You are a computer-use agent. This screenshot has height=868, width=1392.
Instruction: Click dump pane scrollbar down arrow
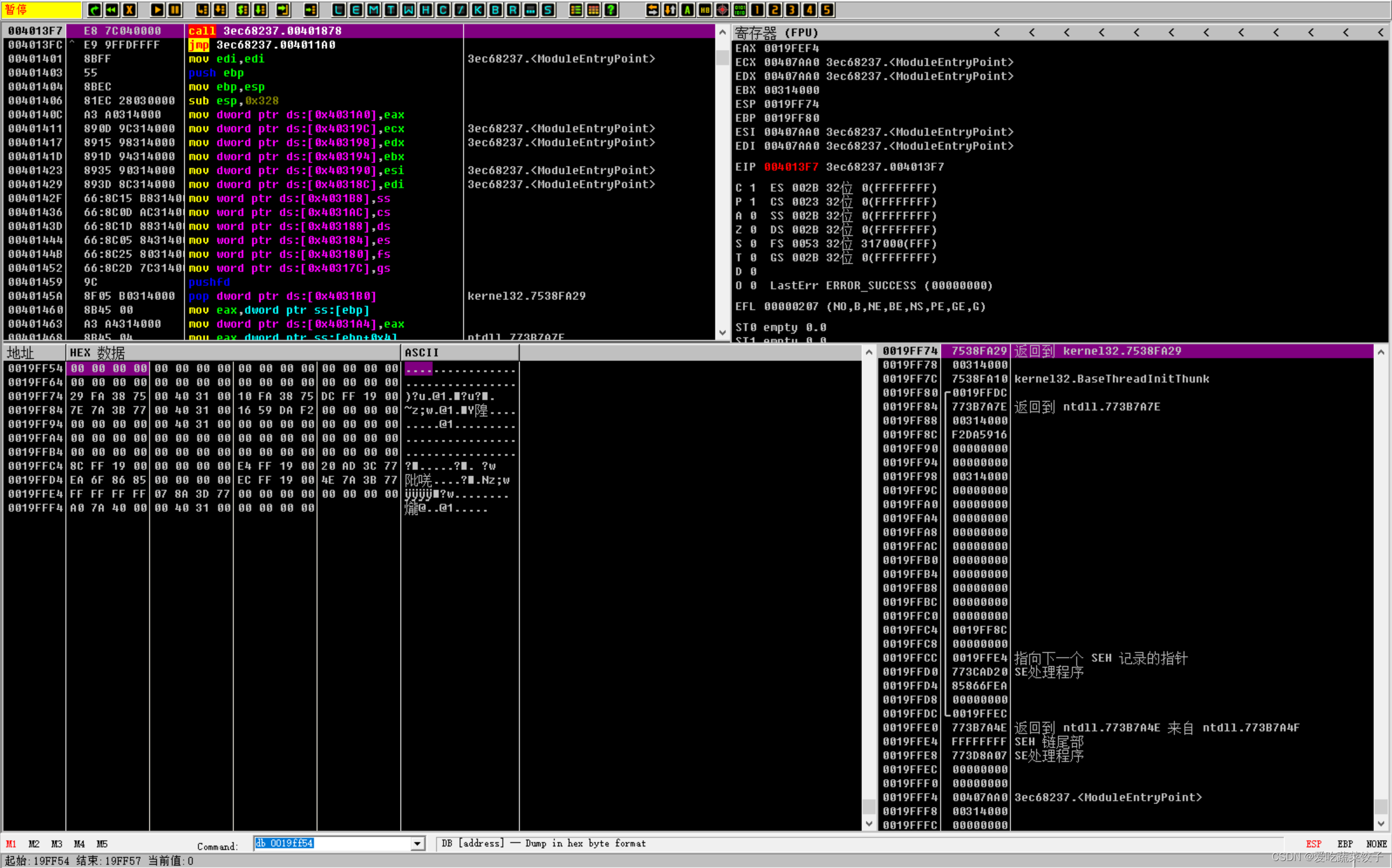tap(869, 824)
